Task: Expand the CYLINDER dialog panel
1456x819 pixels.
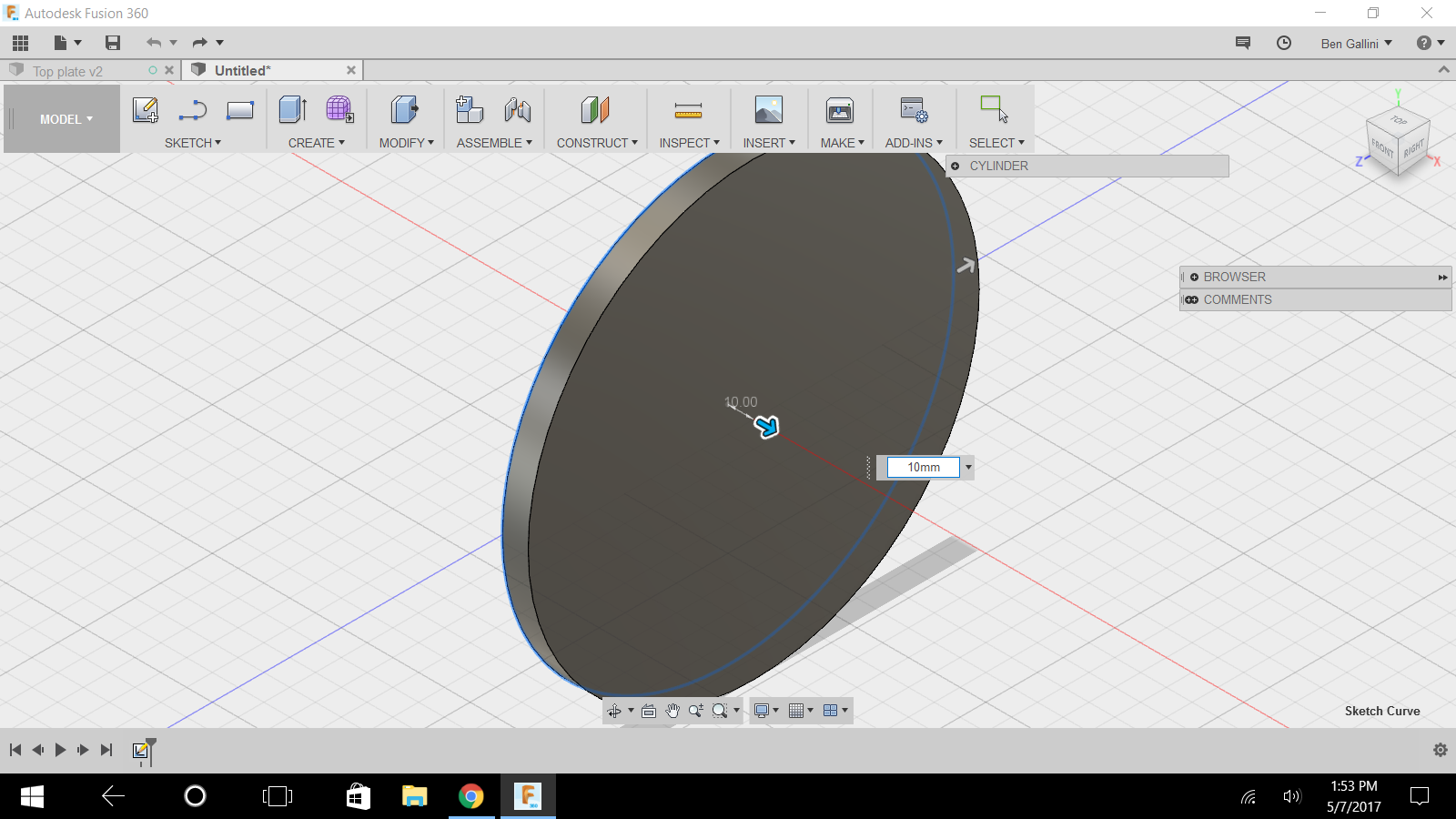Action: tap(955, 167)
